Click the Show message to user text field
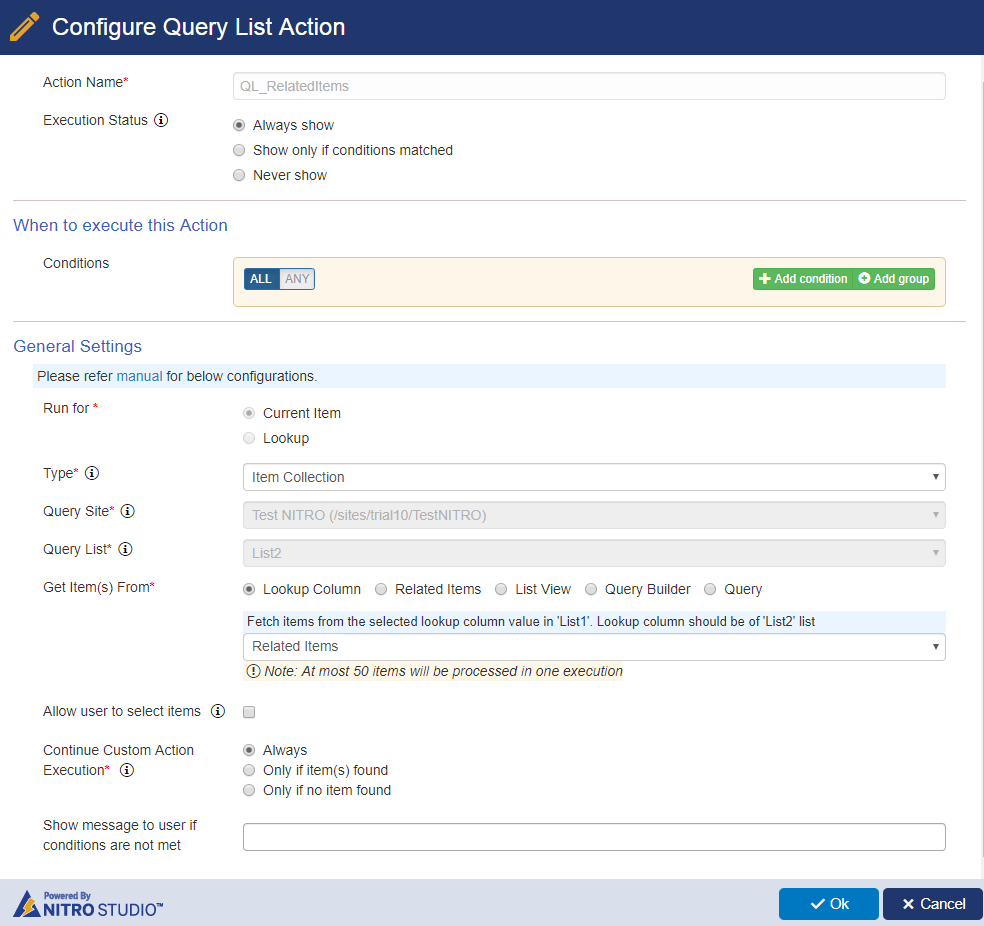The image size is (984, 926). click(594, 837)
